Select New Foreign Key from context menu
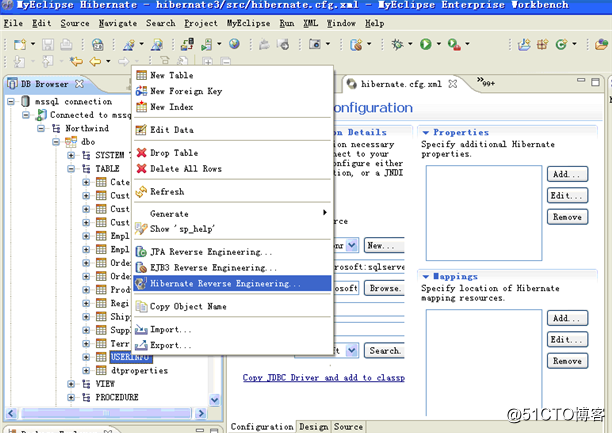Screen dimensions: 615x433 point(232,91)
